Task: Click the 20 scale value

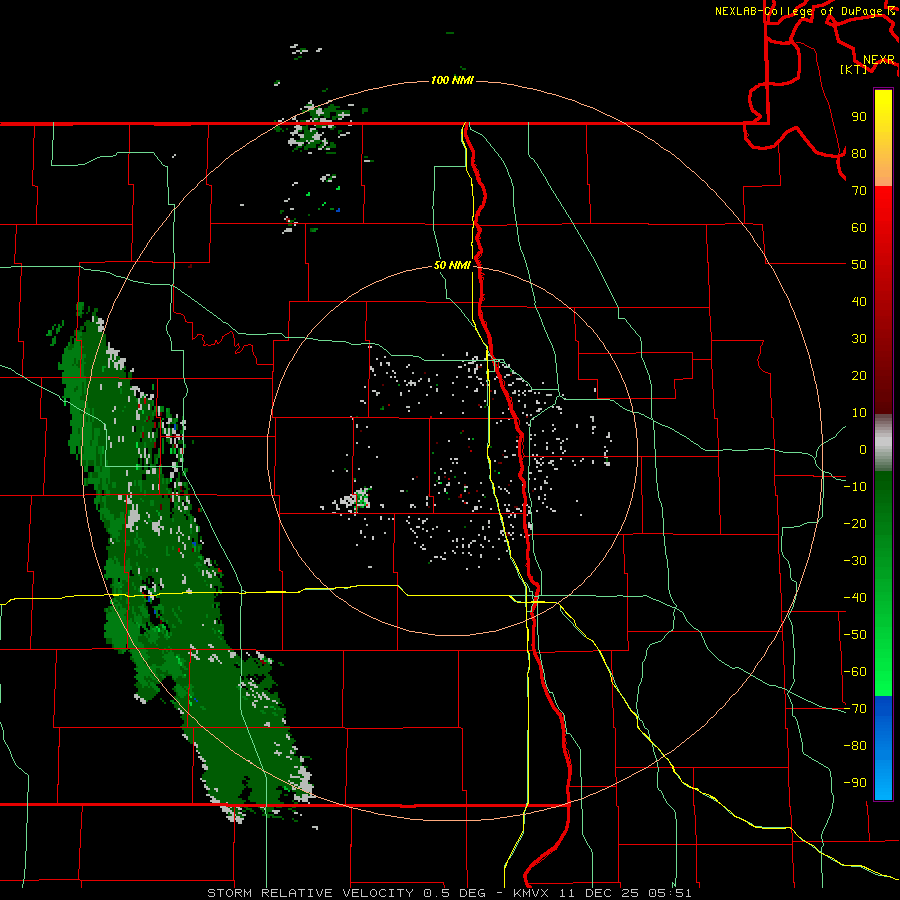Action: pyautogui.click(x=859, y=375)
